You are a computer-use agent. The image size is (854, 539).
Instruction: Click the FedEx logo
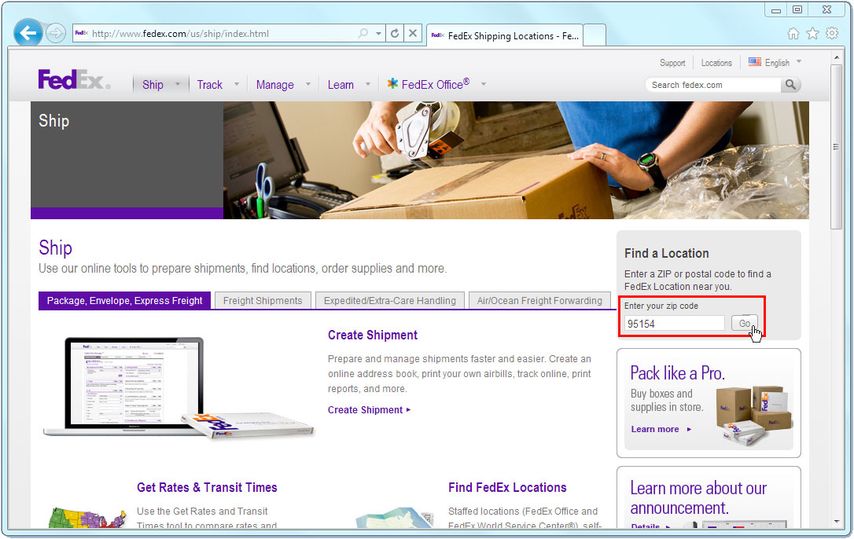pyautogui.click(x=74, y=79)
